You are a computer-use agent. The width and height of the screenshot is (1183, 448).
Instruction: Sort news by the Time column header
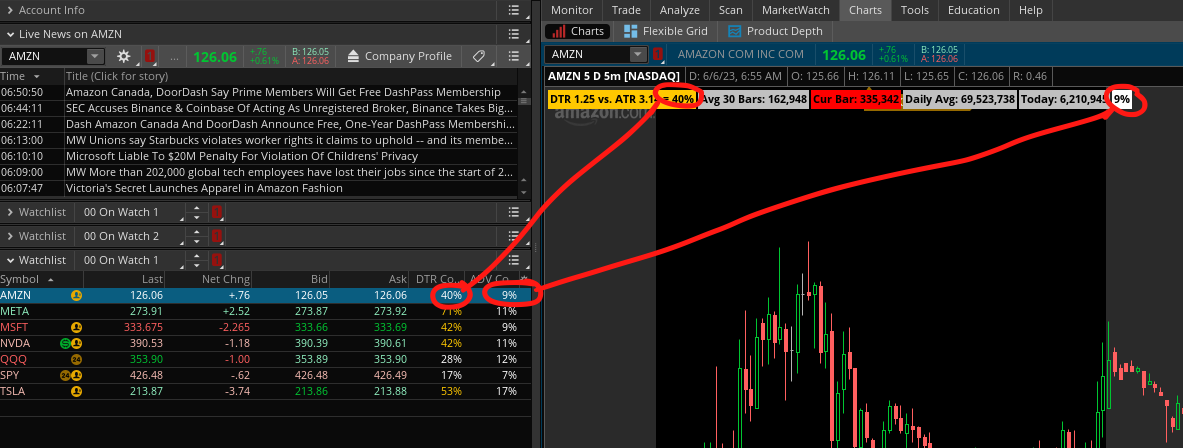point(32,76)
